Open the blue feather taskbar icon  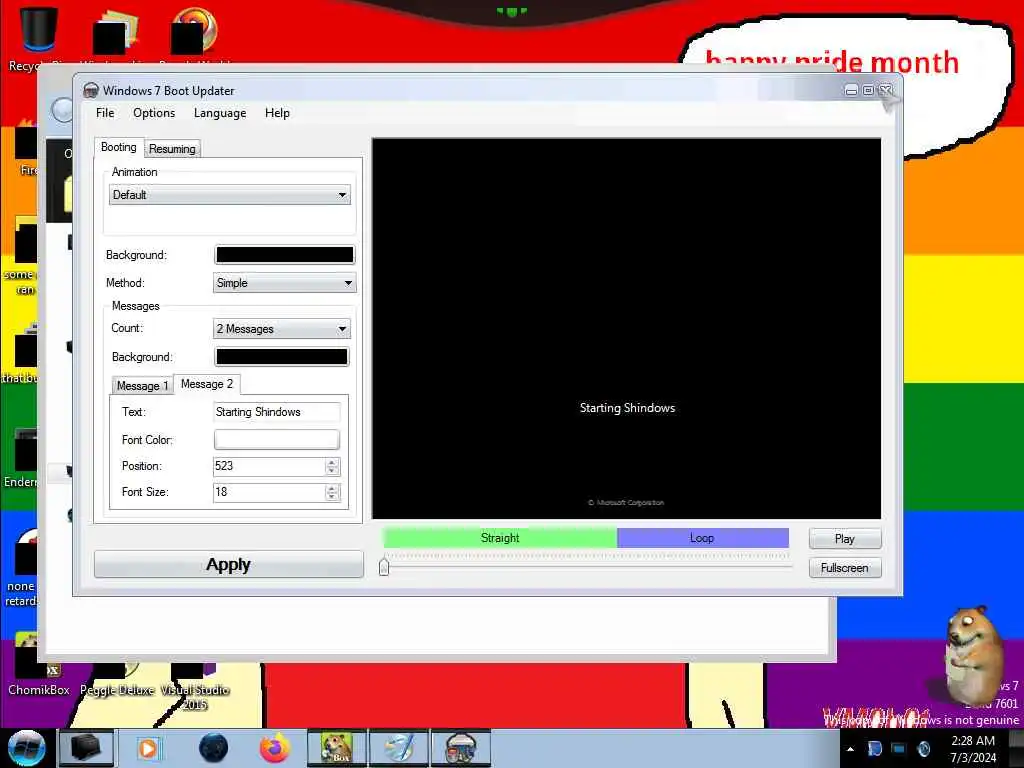[x=399, y=748]
